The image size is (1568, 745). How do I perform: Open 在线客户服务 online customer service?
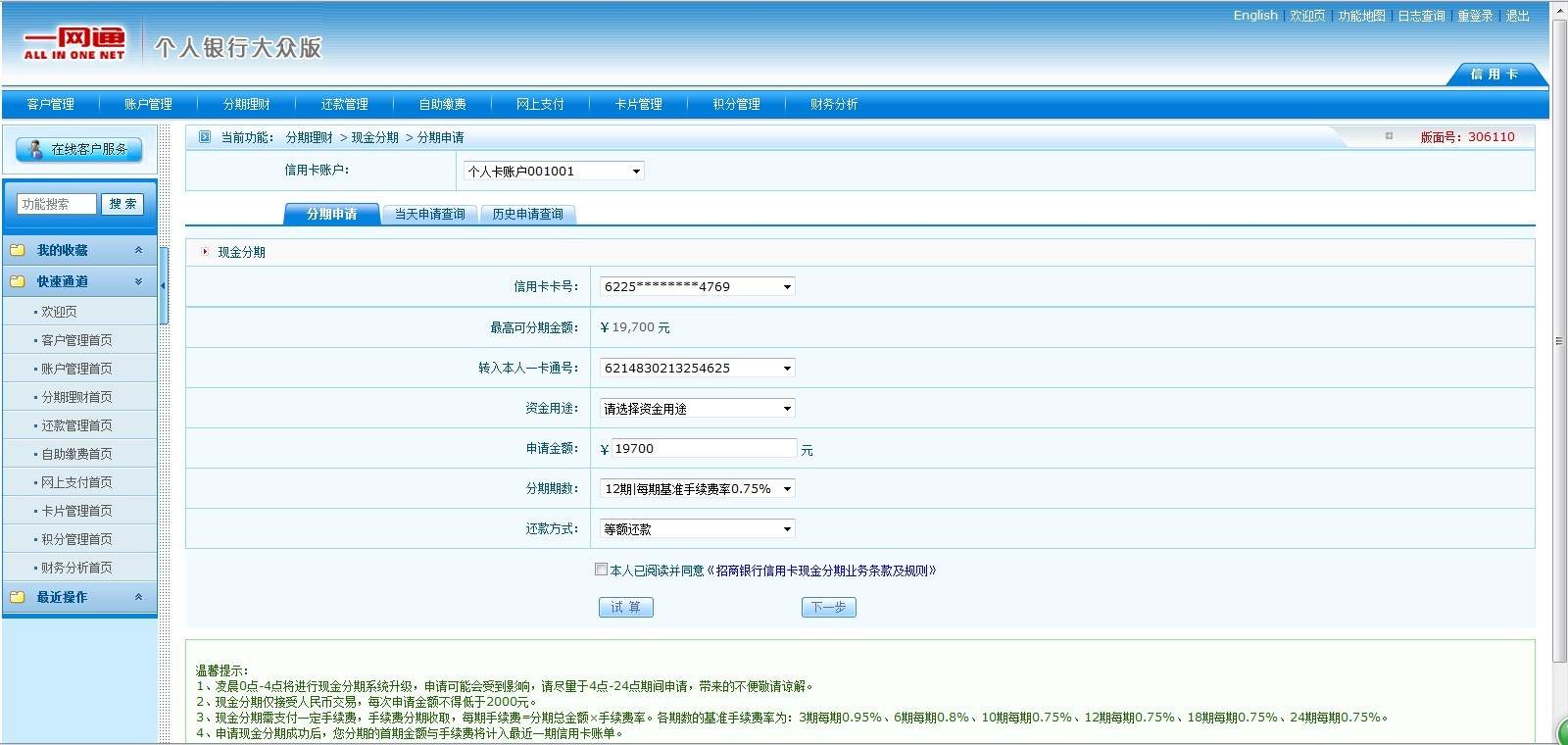pos(79,149)
